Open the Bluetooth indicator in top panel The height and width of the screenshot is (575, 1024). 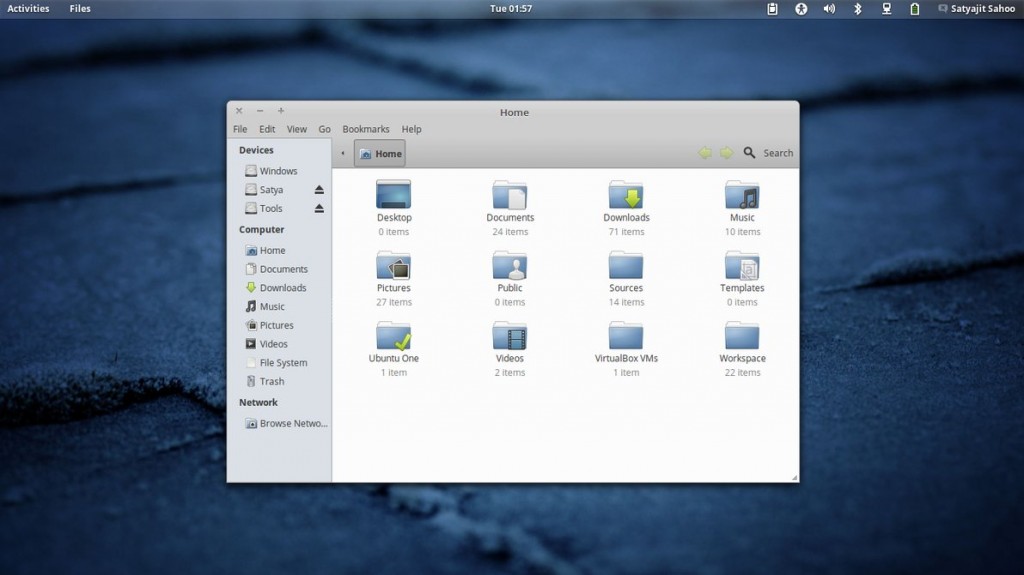click(858, 8)
